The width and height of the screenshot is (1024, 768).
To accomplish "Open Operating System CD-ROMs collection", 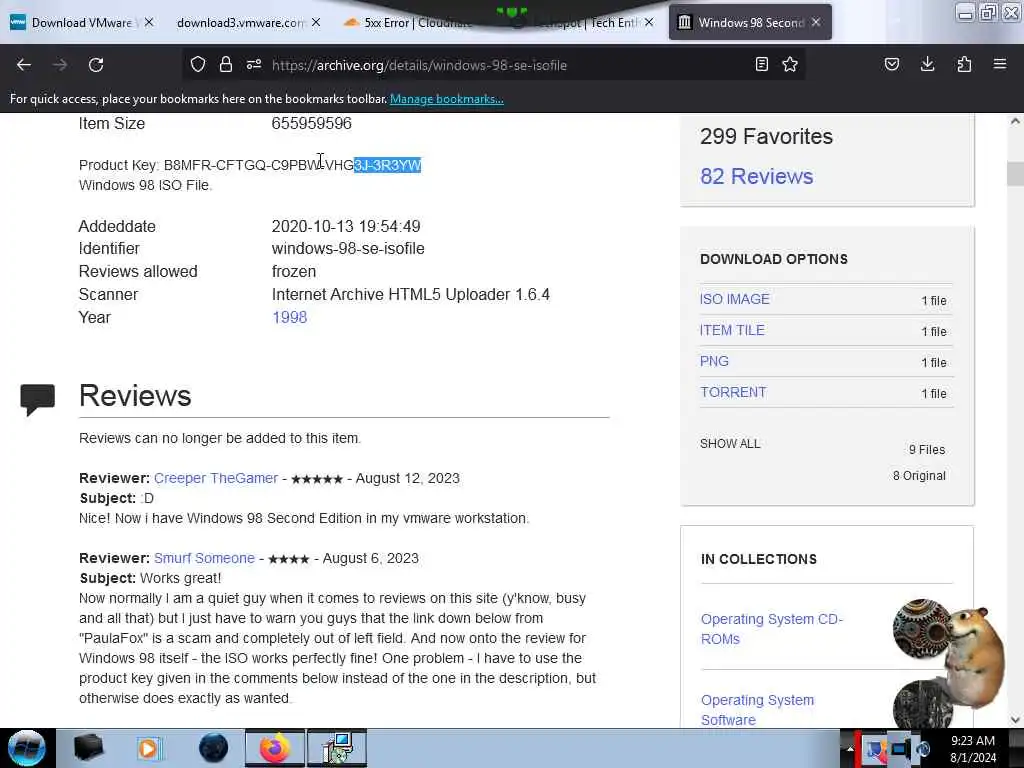I will (772, 629).
